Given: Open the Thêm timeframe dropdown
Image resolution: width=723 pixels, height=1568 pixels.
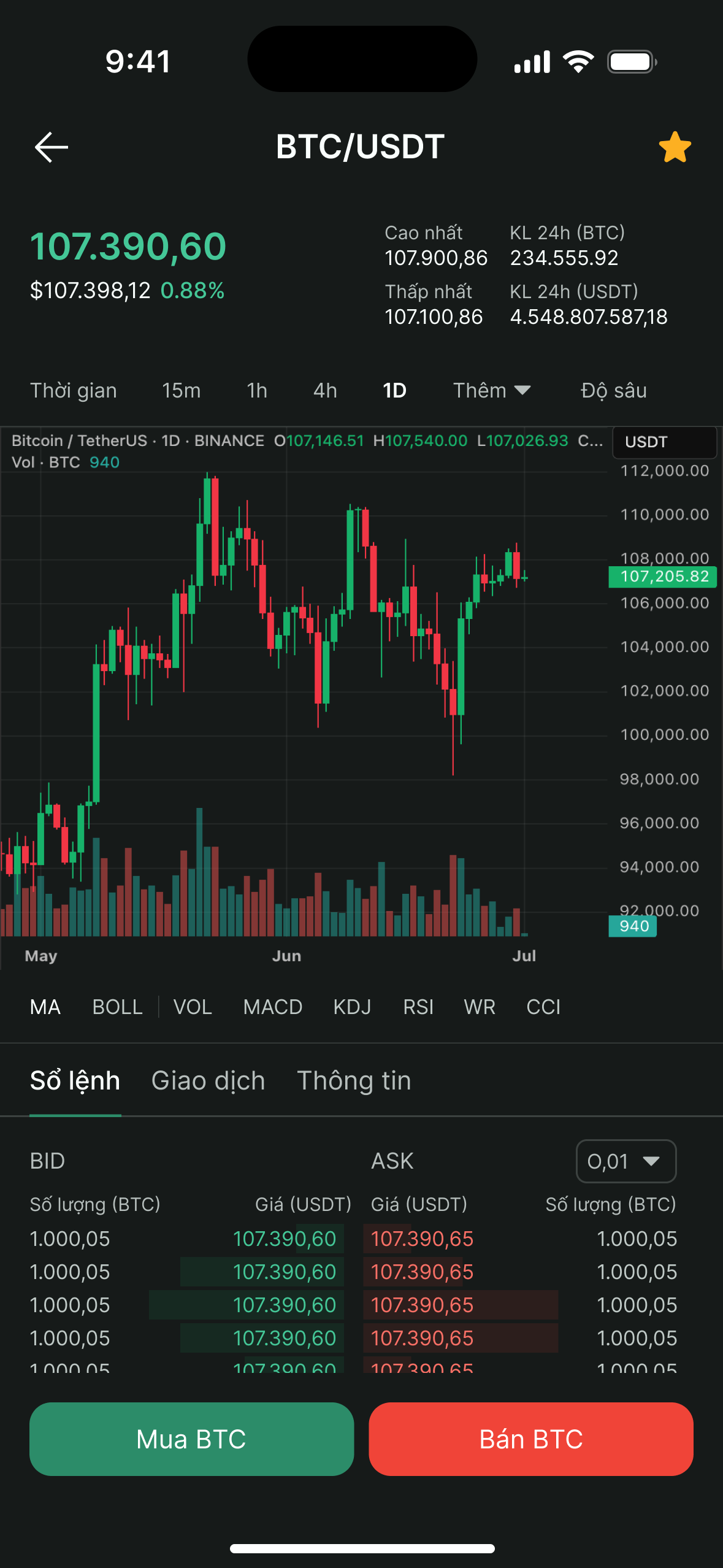Looking at the screenshot, I should pos(491,390).
